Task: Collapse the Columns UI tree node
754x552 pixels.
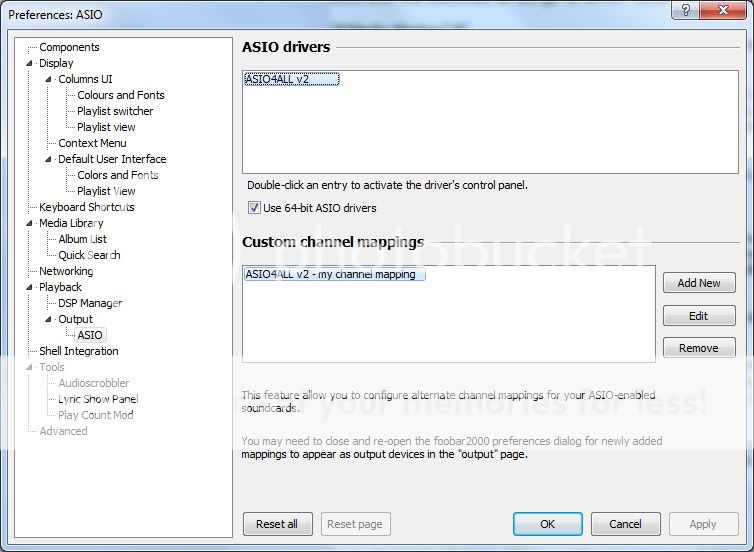Action: (48, 79)
